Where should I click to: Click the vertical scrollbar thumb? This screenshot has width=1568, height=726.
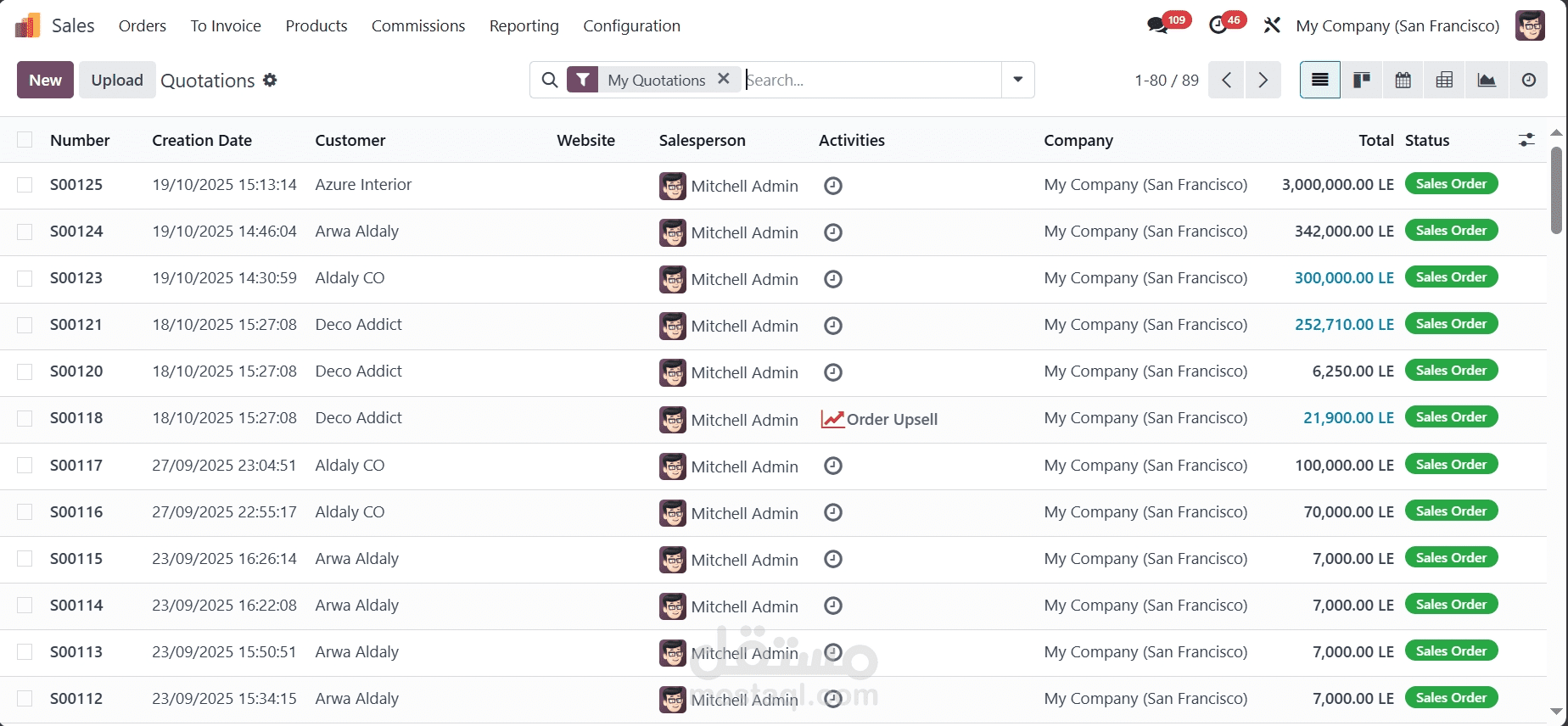[1556, 190]
